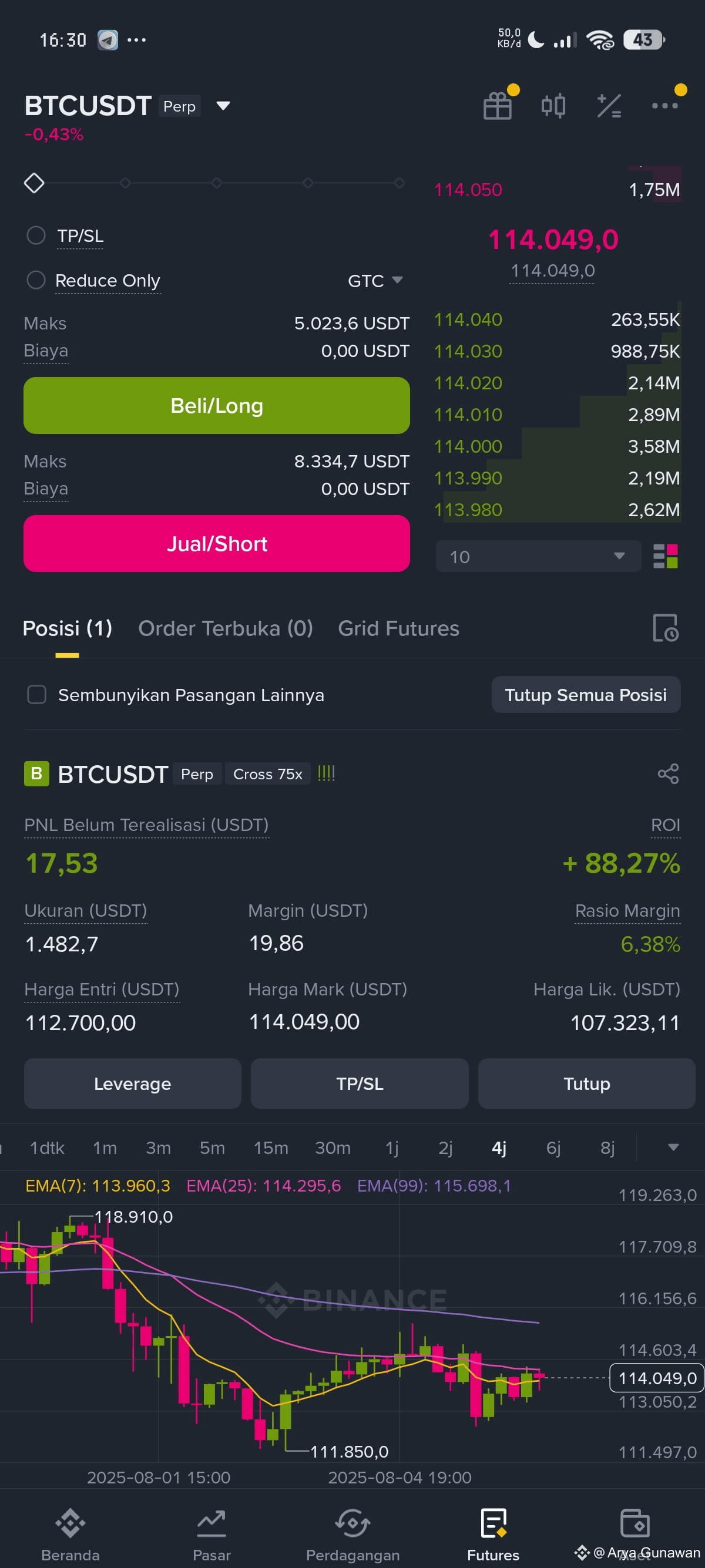Set order size slider to its midpoint
The image size is (705, 1568).
217,183
